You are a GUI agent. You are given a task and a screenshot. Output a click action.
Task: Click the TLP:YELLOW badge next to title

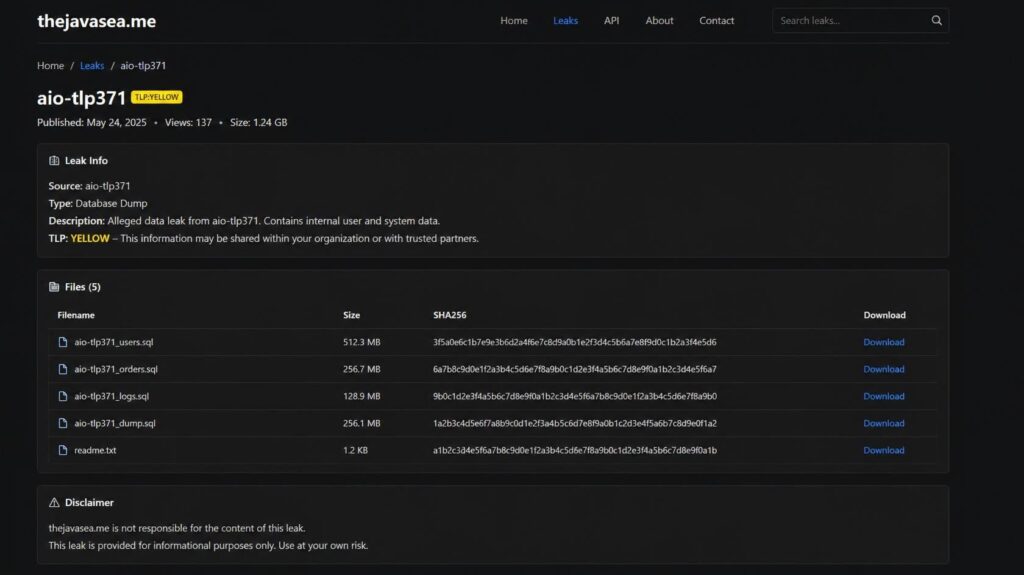[x=157, y=97]
